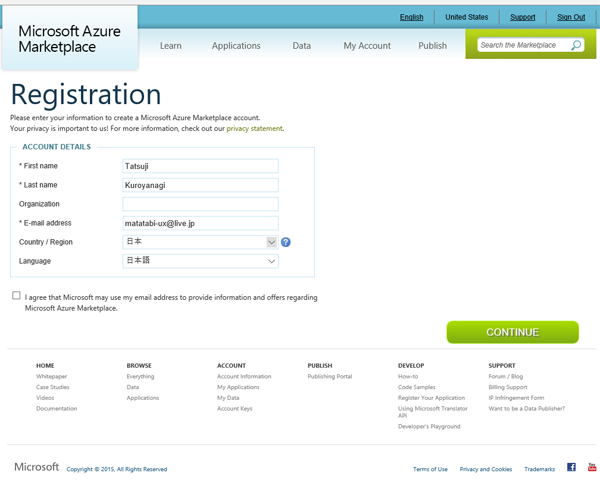Open the My Applications footer link
This screenshot has width=600, height=495.
coord(238,387)
